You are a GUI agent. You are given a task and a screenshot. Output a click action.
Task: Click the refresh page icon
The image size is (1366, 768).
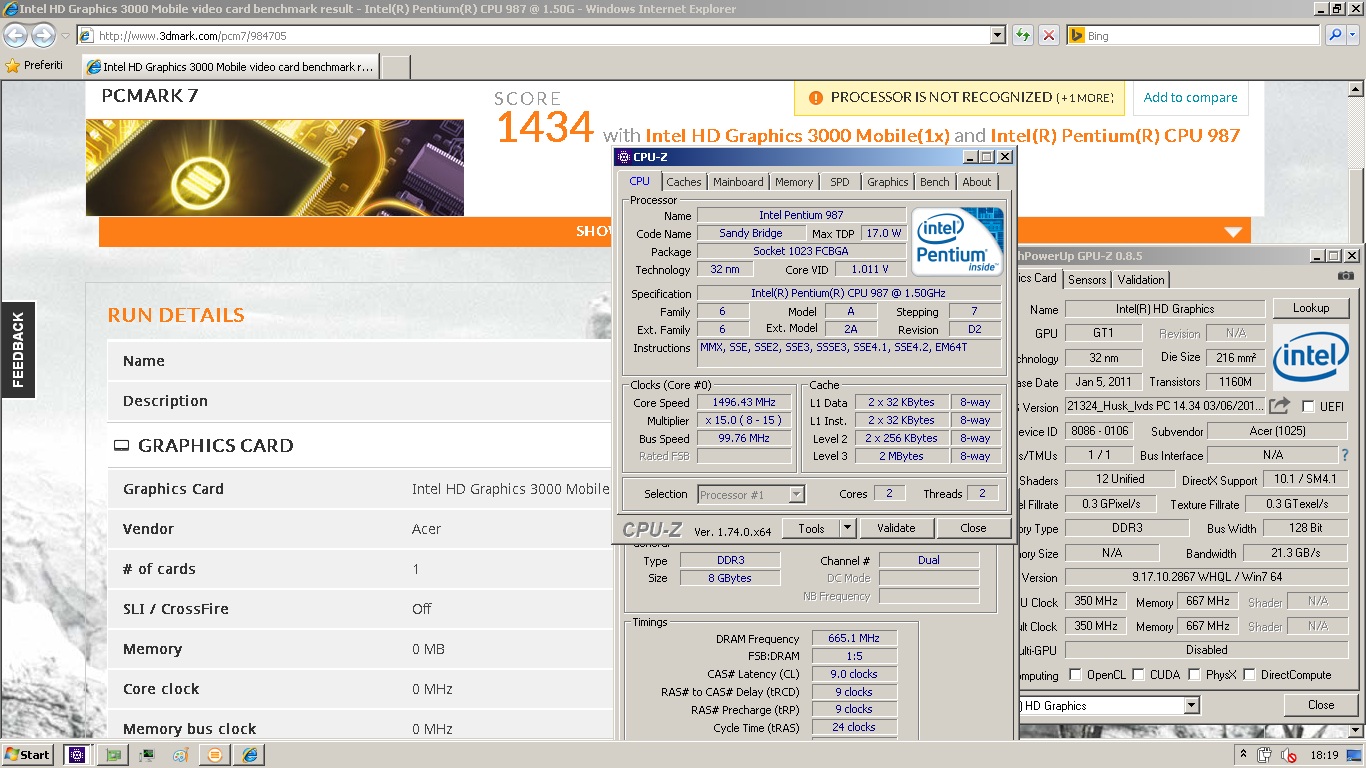coord(1022,36)
